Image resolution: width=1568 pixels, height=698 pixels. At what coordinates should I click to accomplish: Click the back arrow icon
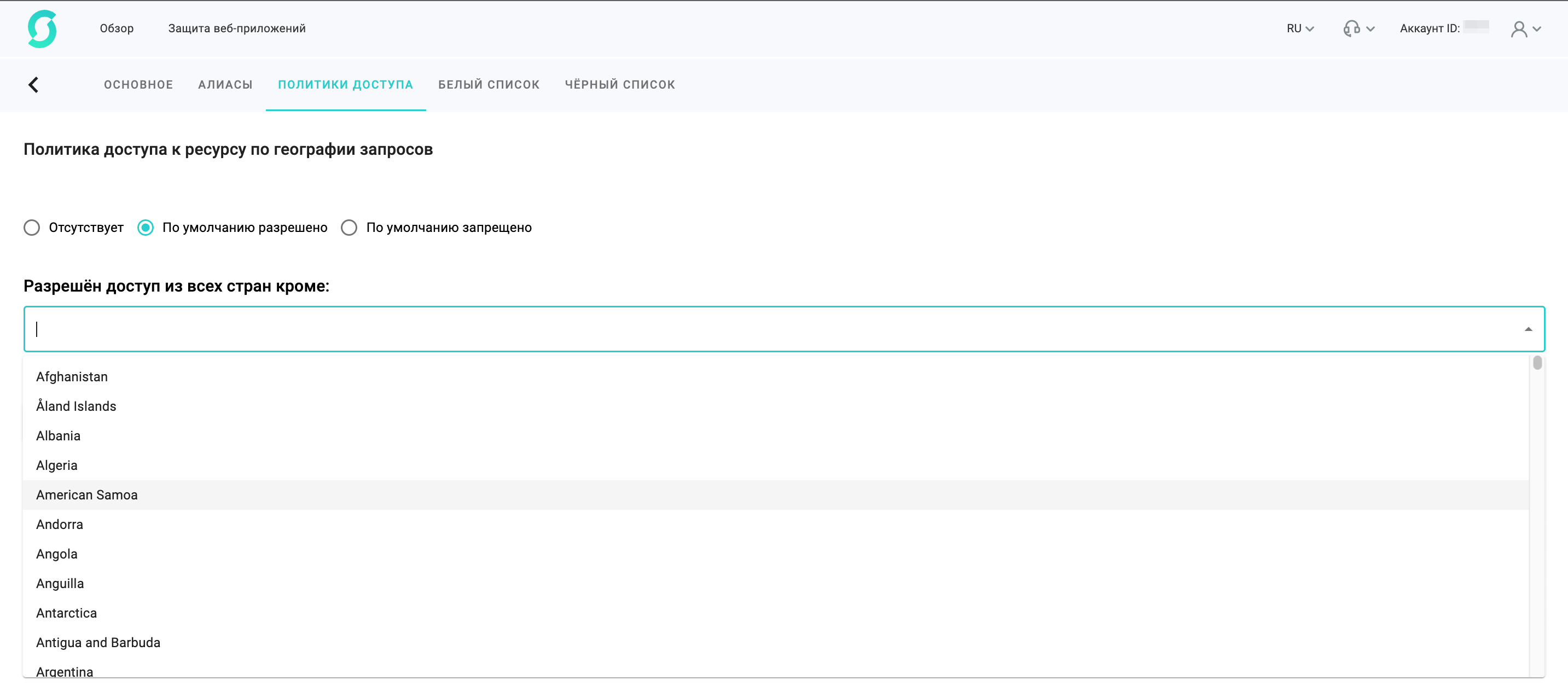(33, 85)
